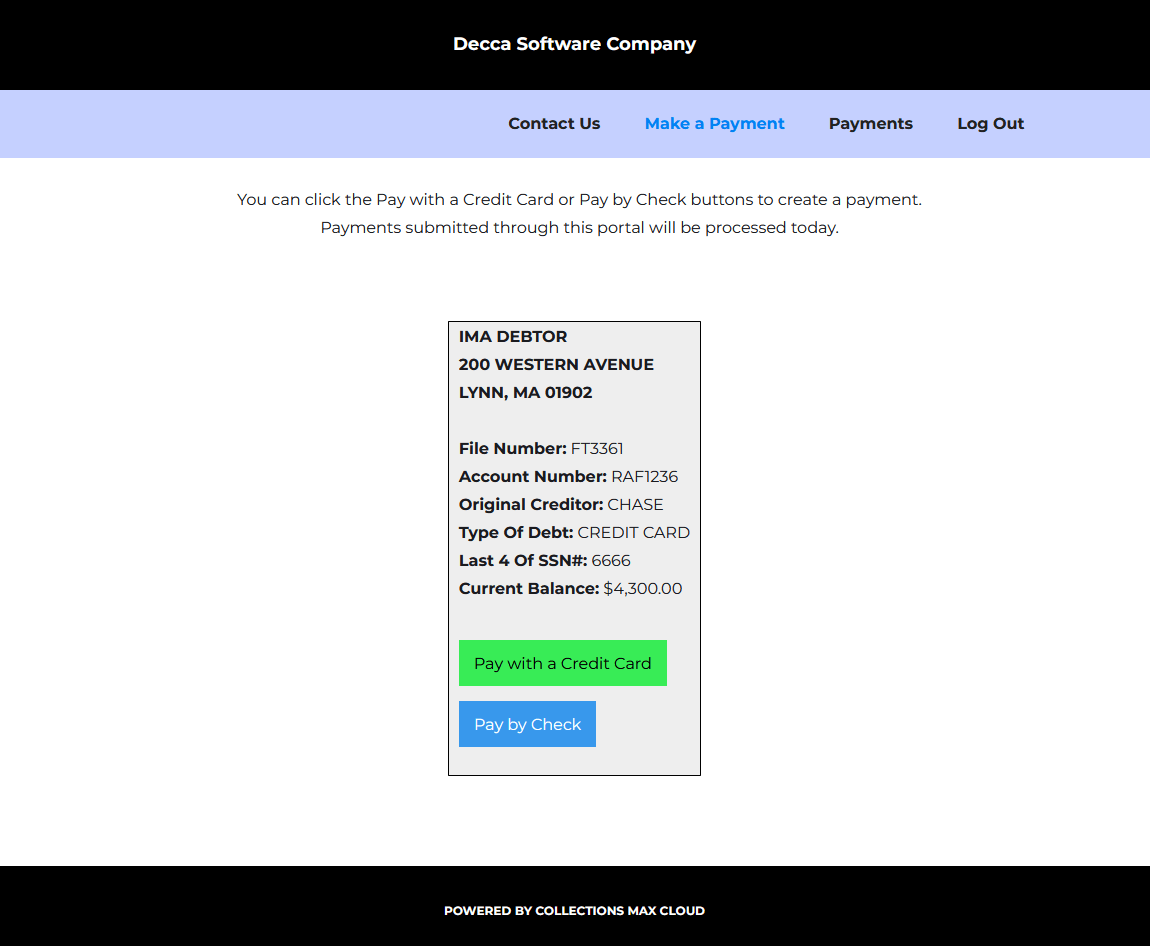This screenshot has height=946, width=1150.
Task: Select the 200 WESTERN AVENUE address line
Action: 556,364
